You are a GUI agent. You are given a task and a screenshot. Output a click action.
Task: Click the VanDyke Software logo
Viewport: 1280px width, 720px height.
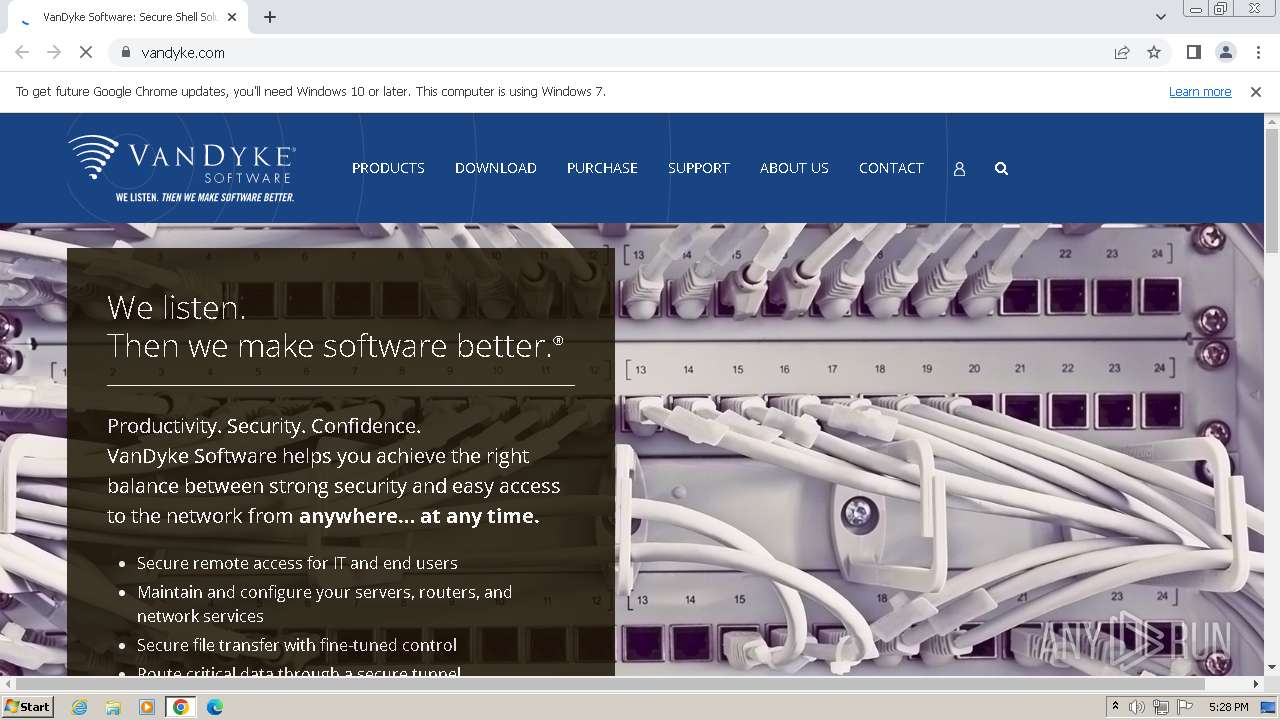[182, 168]
